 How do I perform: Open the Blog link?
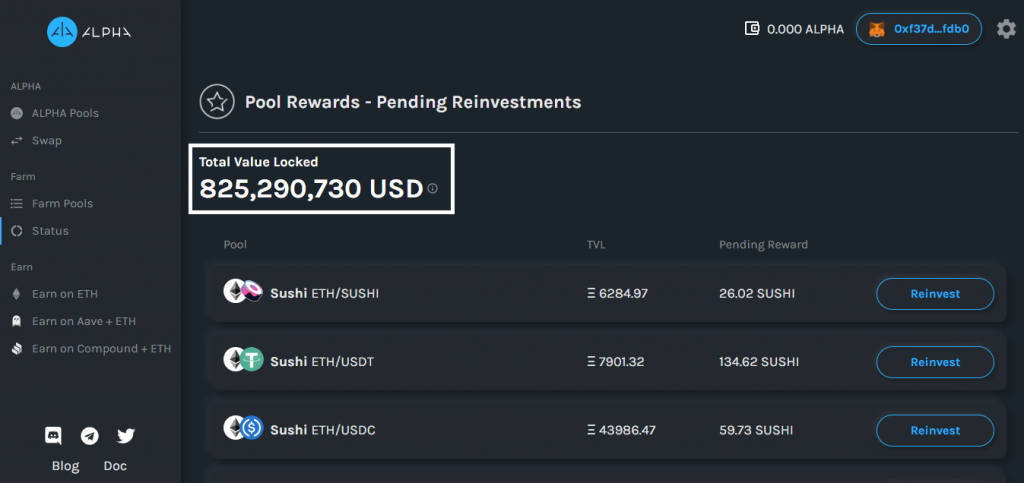pyautogui.click(x=65, y=466)
